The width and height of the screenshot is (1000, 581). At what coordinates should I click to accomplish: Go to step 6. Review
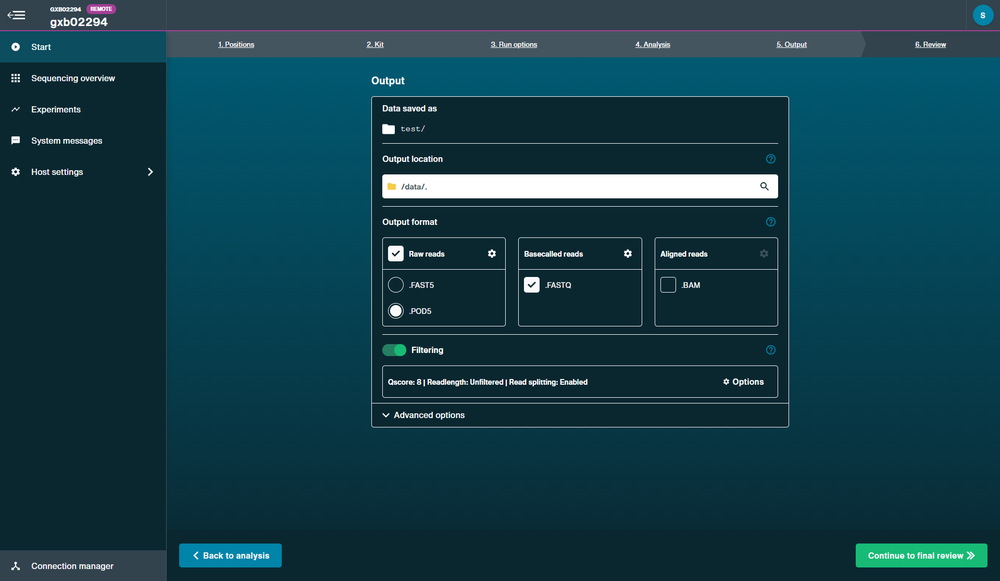click(930, 45)
